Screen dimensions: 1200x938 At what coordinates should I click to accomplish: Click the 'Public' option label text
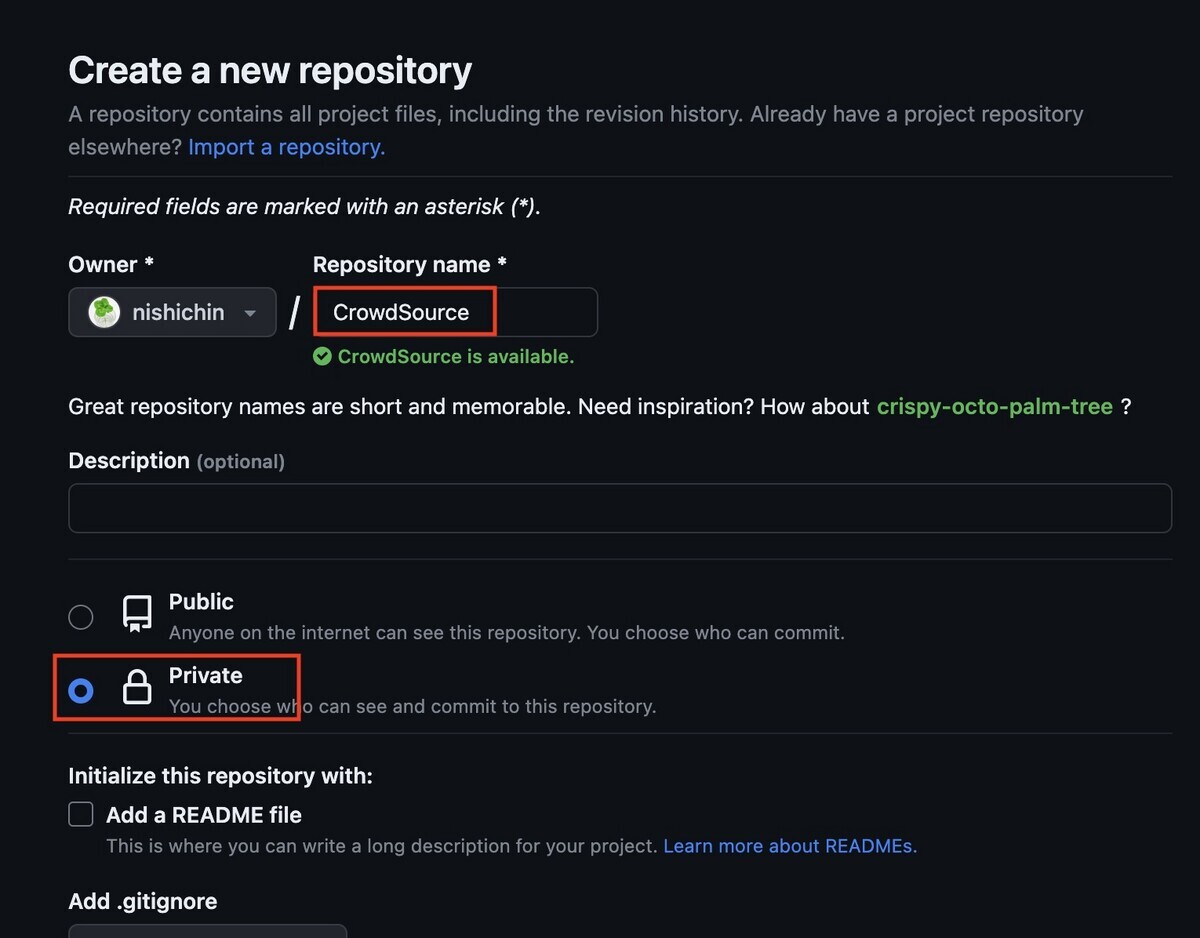200,601
